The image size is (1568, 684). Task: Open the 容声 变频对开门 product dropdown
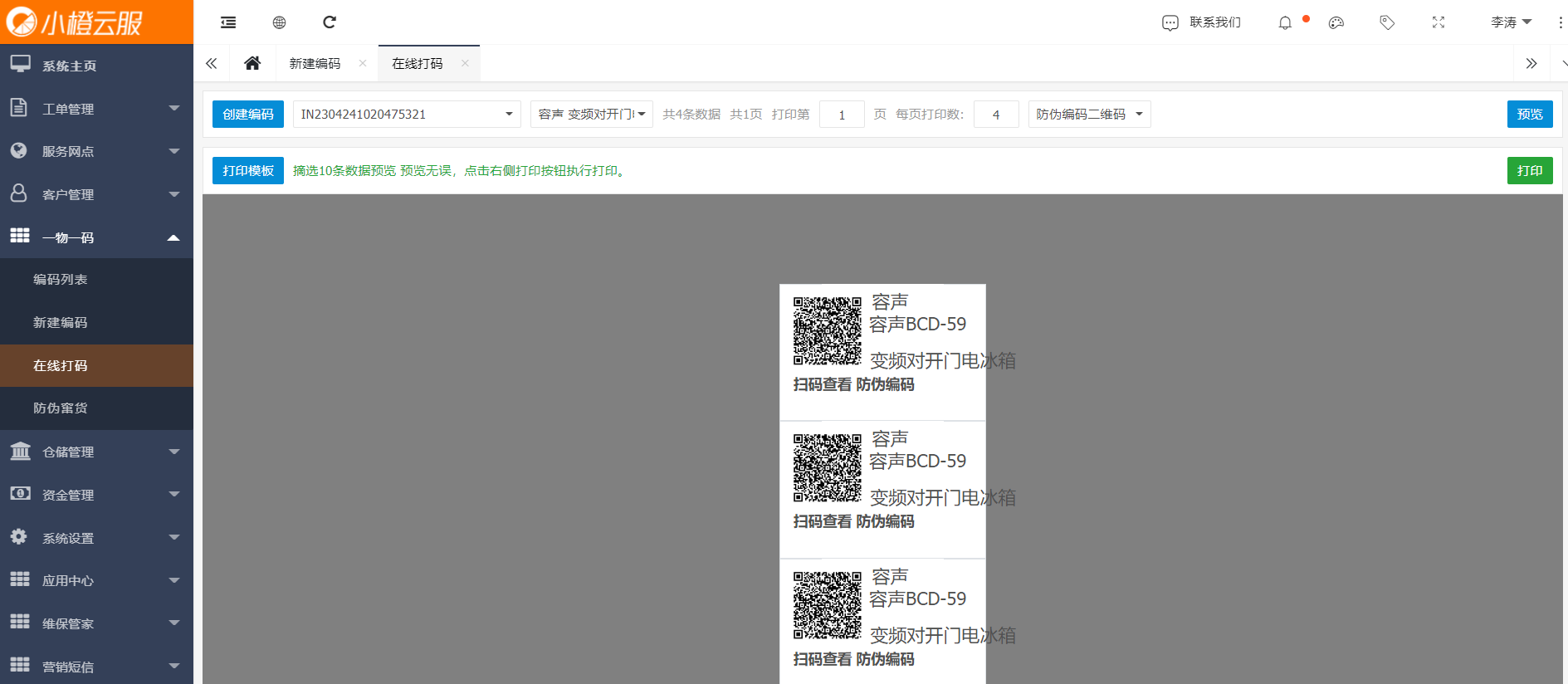(592, 114)
